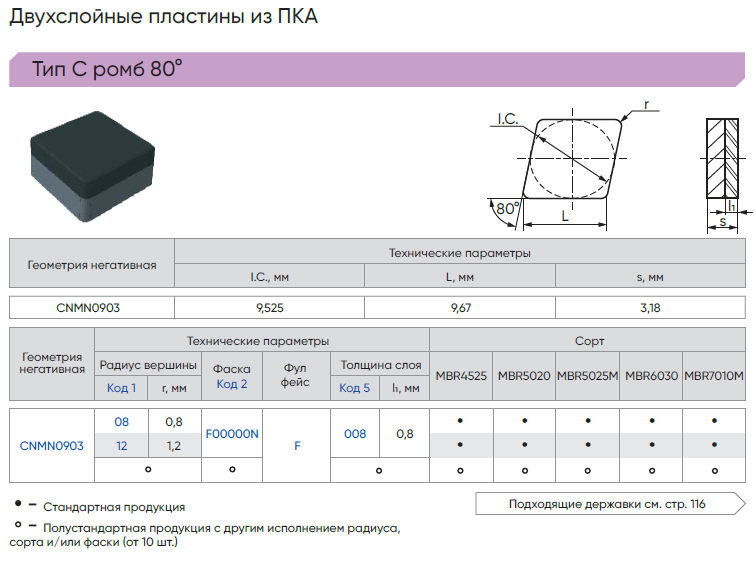Click hollow circle under MBR6030 column
Screen dimensions: 755x562
(652, 471)
